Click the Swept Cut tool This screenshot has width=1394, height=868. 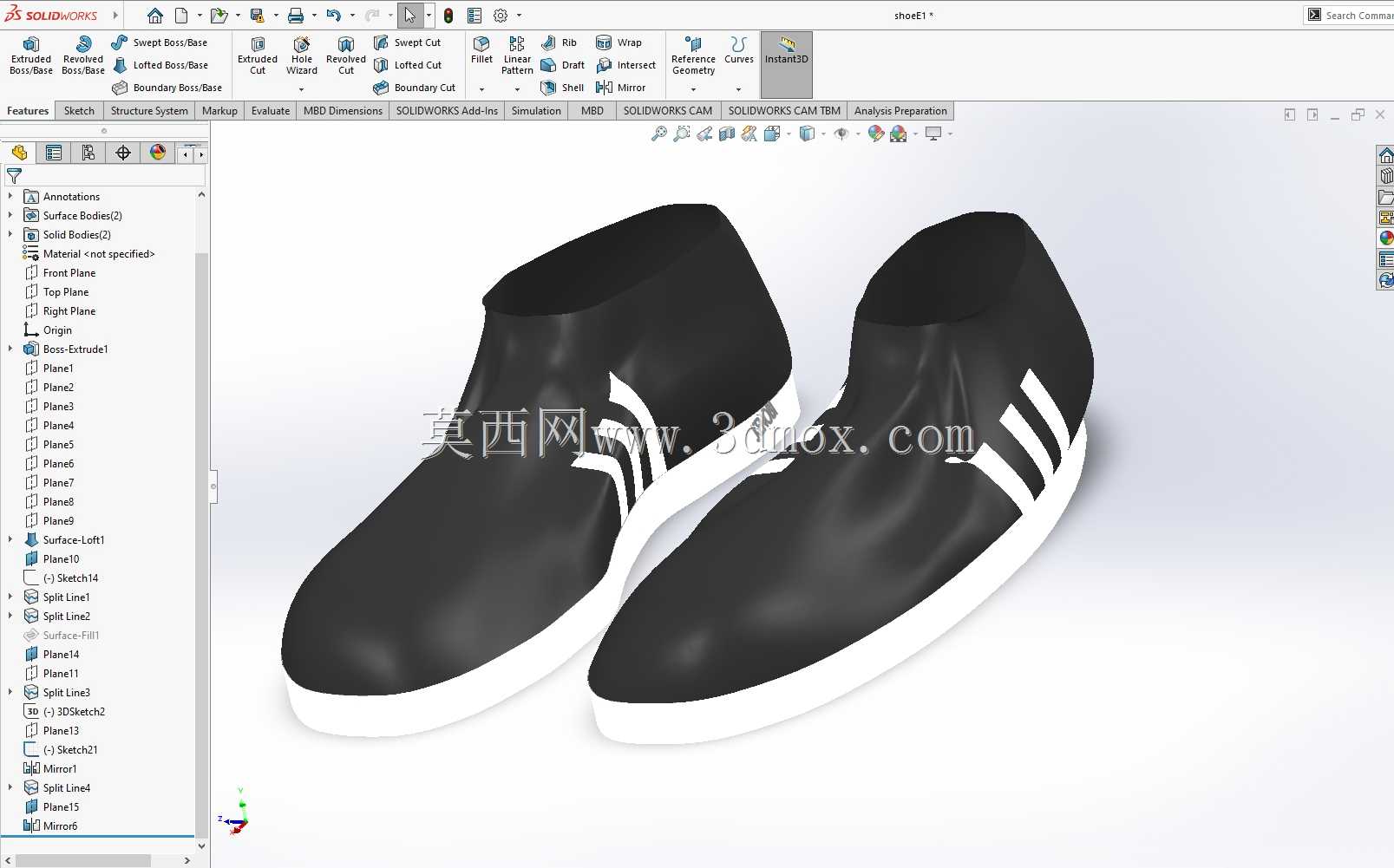[407, 42]
